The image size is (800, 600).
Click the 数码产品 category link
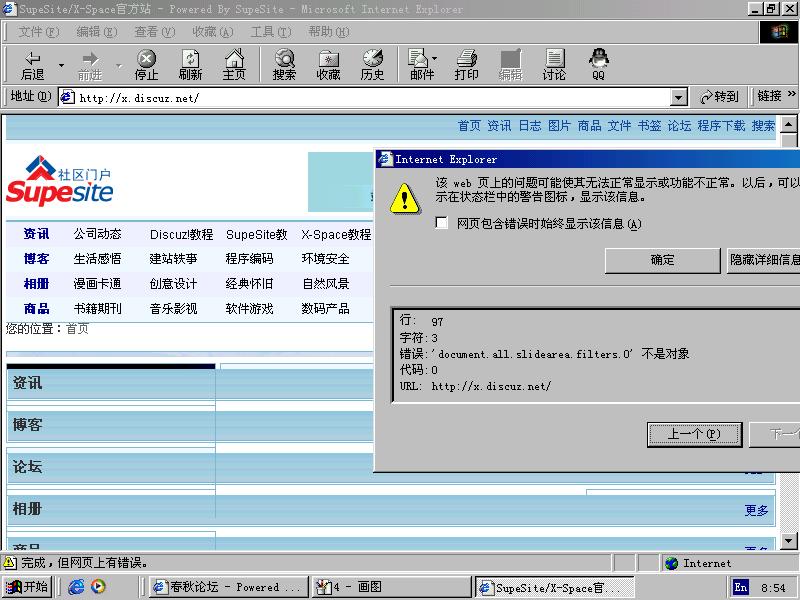(325, 309)
